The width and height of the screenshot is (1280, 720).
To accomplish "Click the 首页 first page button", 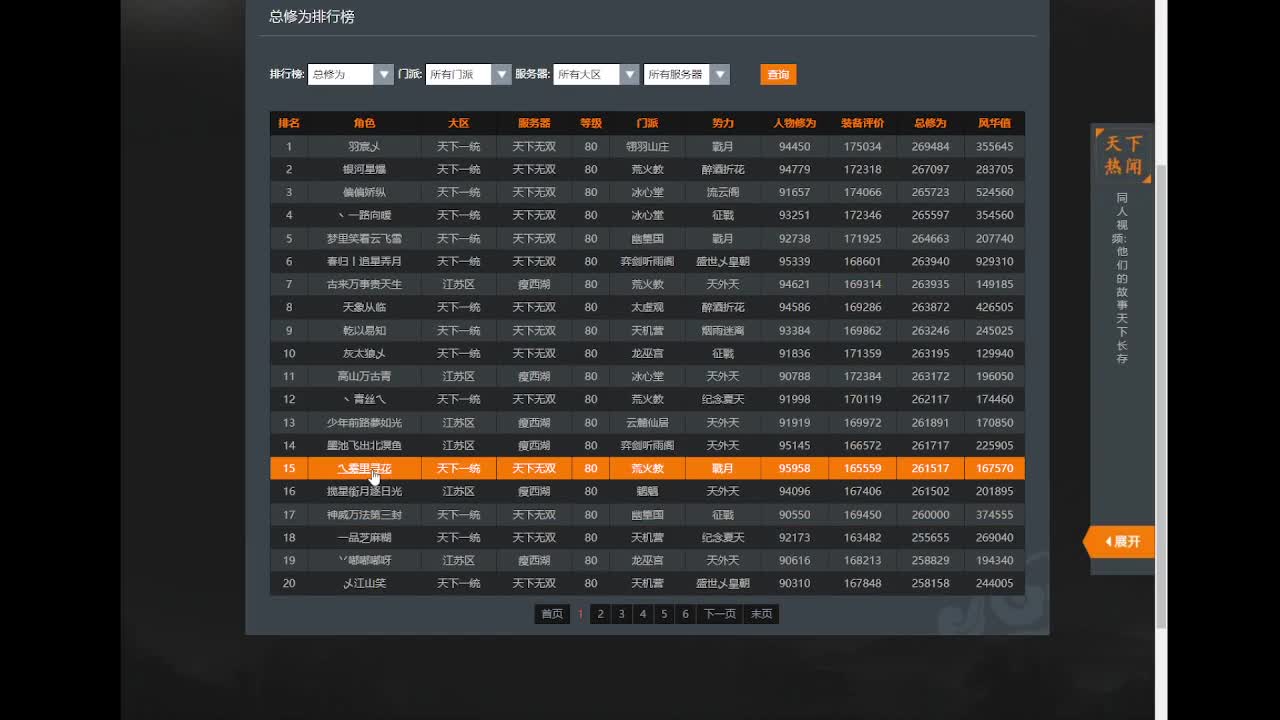I will pyautogui.click(x=552, y=614).
